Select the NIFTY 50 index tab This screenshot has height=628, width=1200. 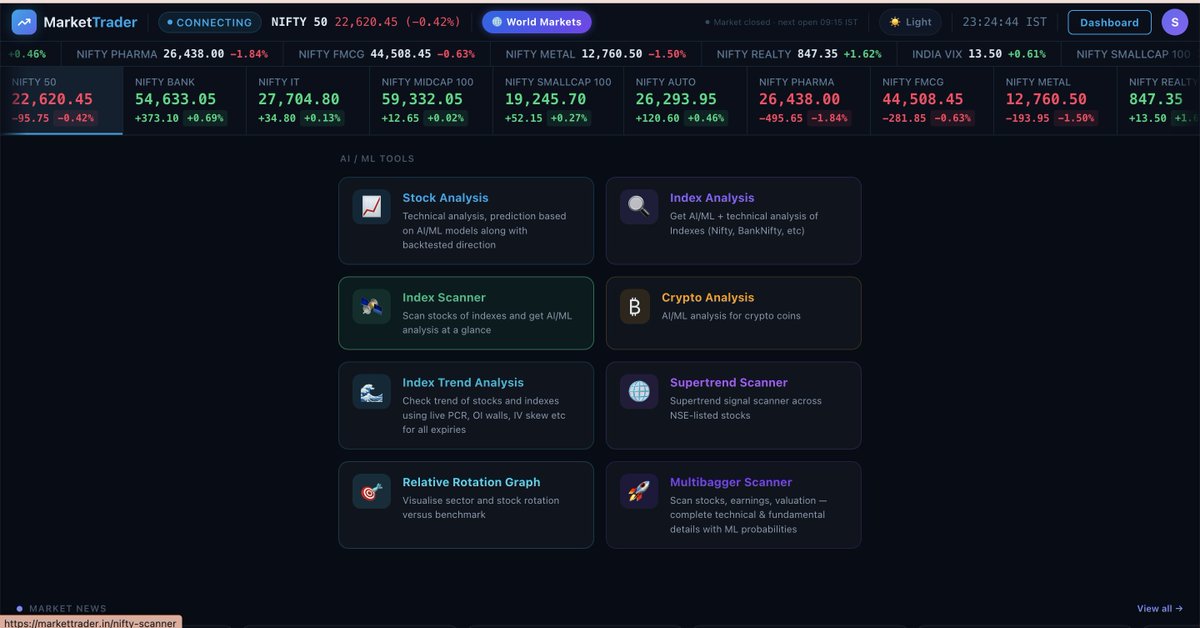pyautogui.click(x=61, y=100)
